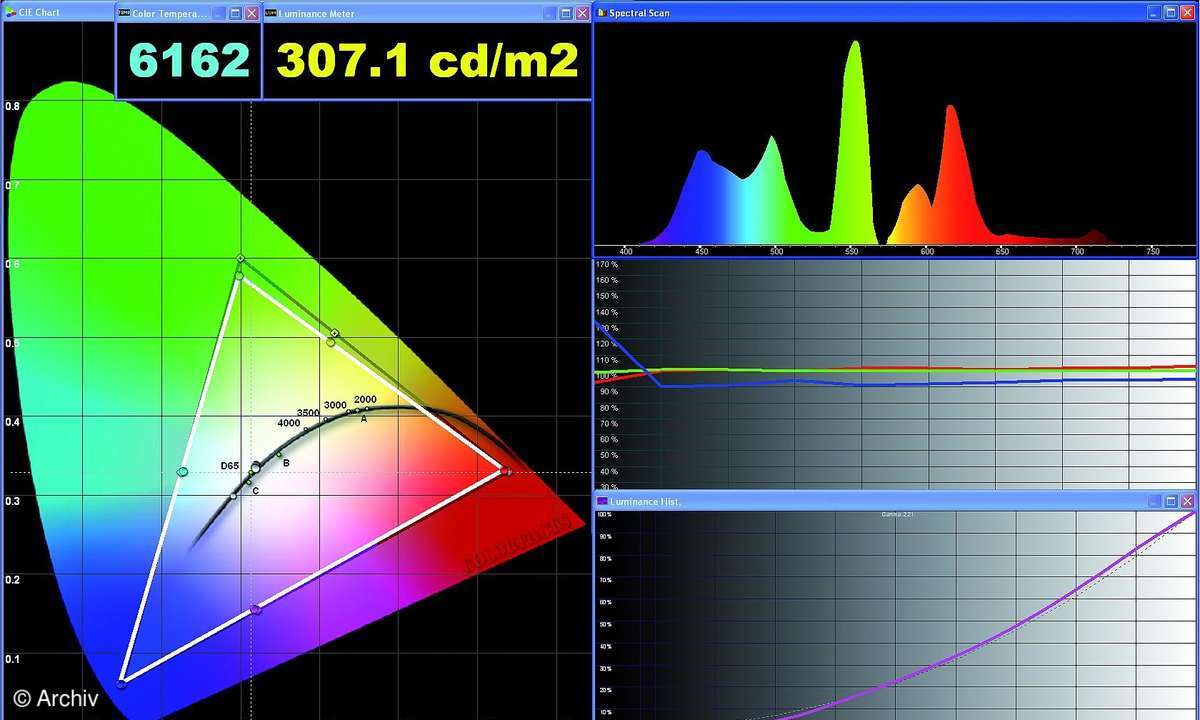The height and width of the screenshot is (720, 1200).
Task: Click the 0.8 y-axis label on CIE chart
Action: coord(12,106)
